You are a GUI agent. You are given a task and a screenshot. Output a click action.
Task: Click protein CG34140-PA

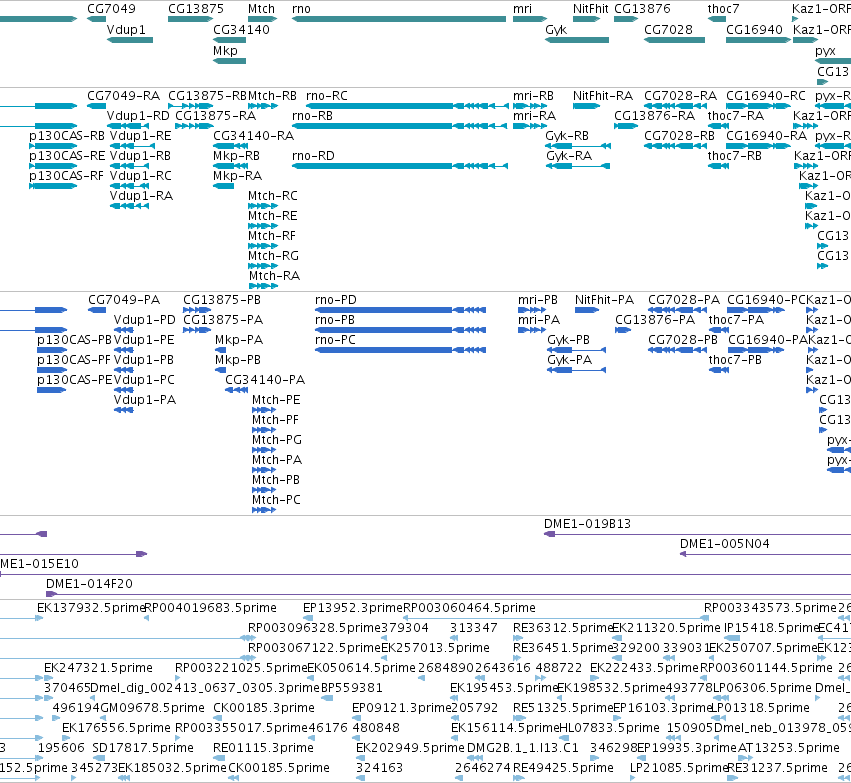(237, 390)
